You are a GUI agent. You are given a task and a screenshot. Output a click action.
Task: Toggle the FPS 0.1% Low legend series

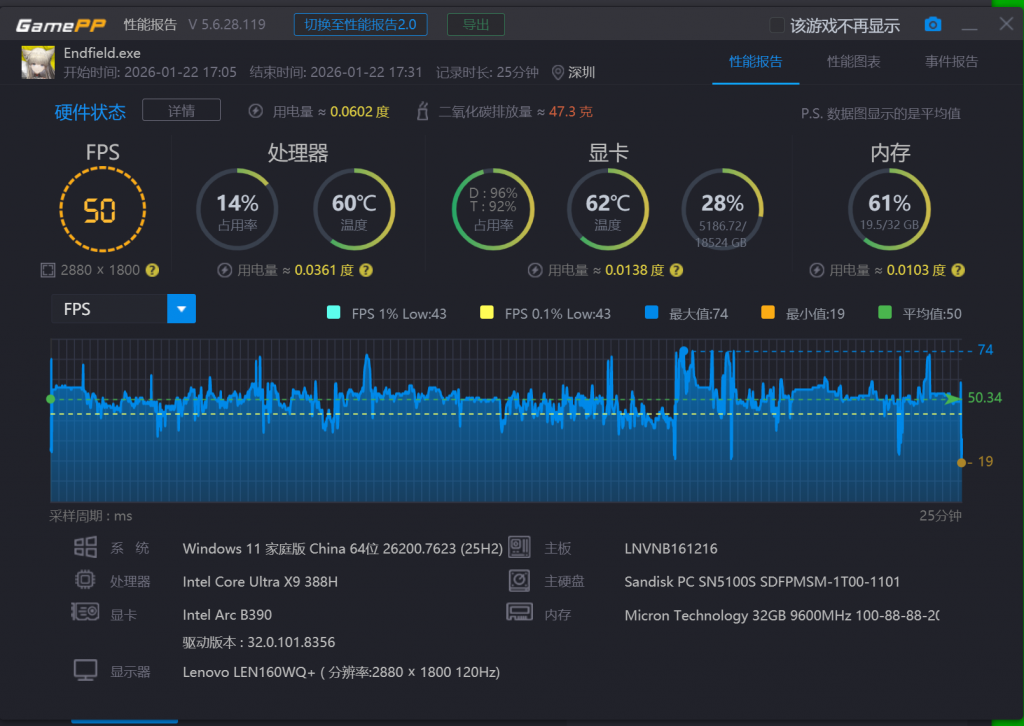tap(487, 313)
